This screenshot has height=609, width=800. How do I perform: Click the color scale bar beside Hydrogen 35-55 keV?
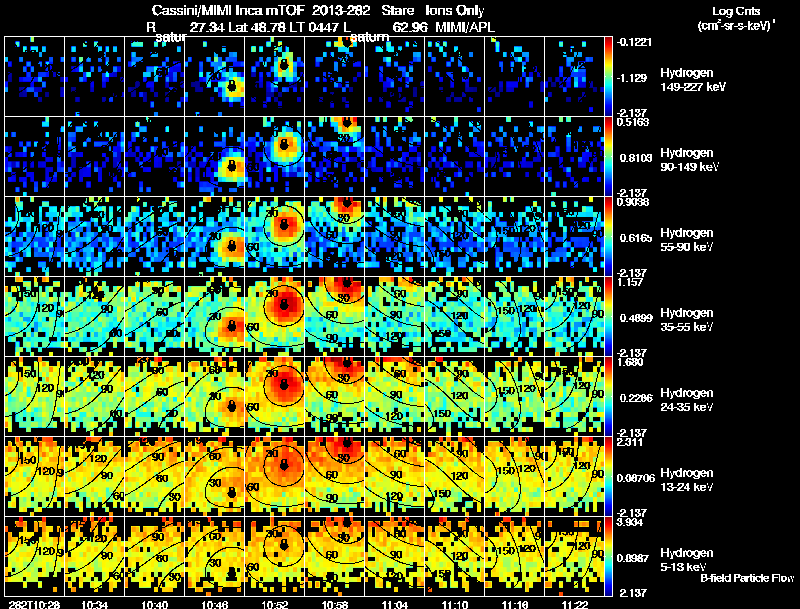point(608,316)
